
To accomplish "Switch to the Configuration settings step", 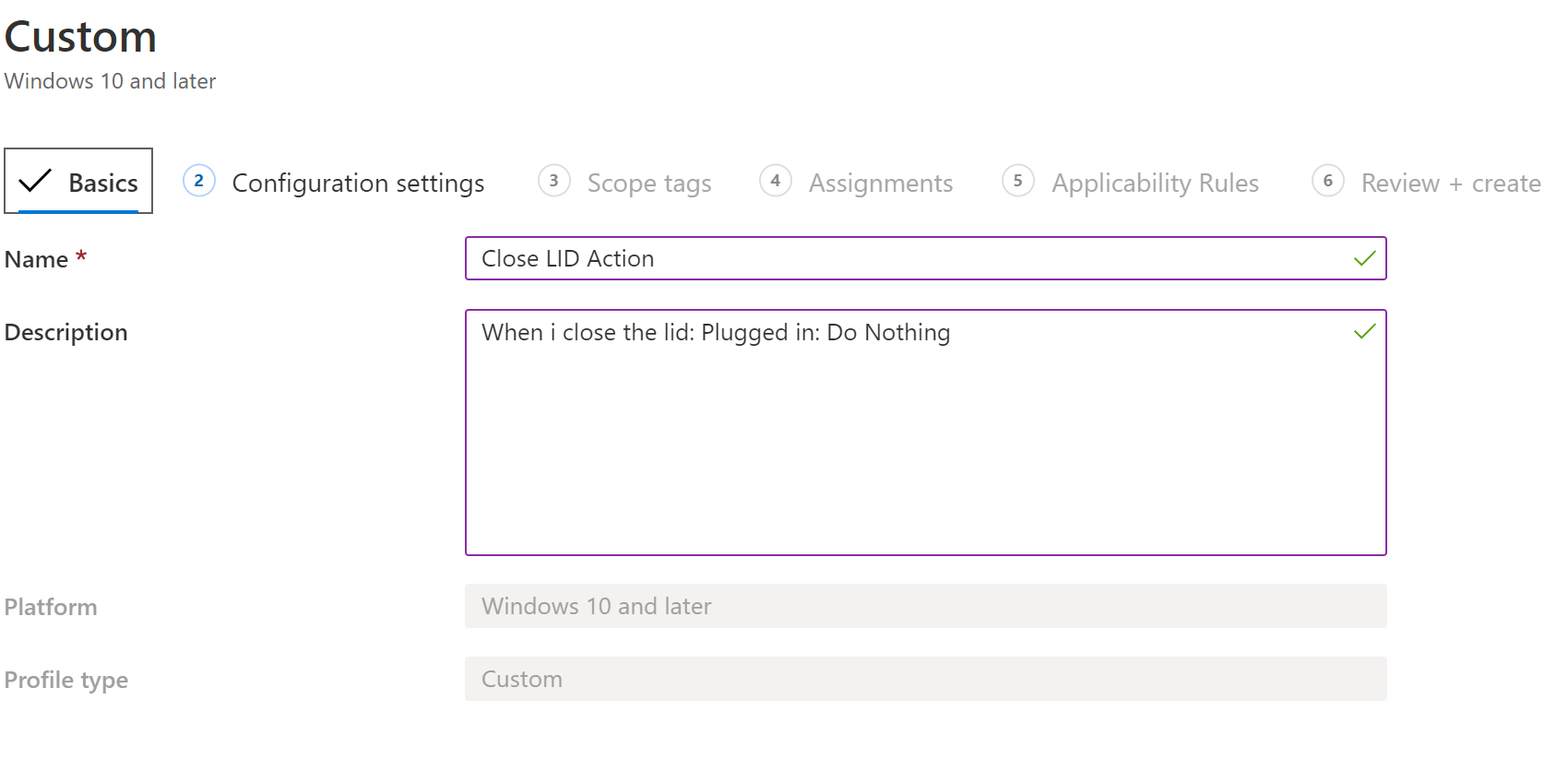I will click(359, 183).
